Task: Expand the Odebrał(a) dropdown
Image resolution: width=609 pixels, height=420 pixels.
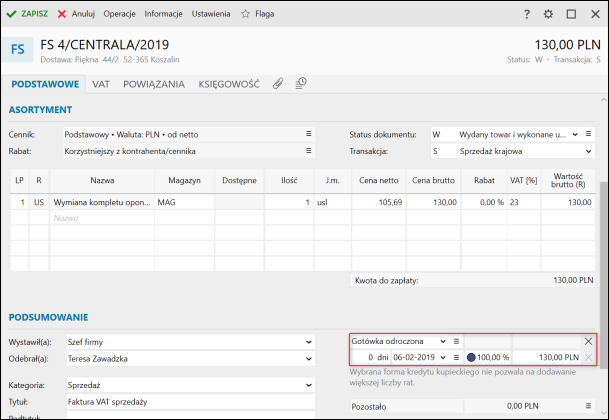Action: tap(308, 359)
